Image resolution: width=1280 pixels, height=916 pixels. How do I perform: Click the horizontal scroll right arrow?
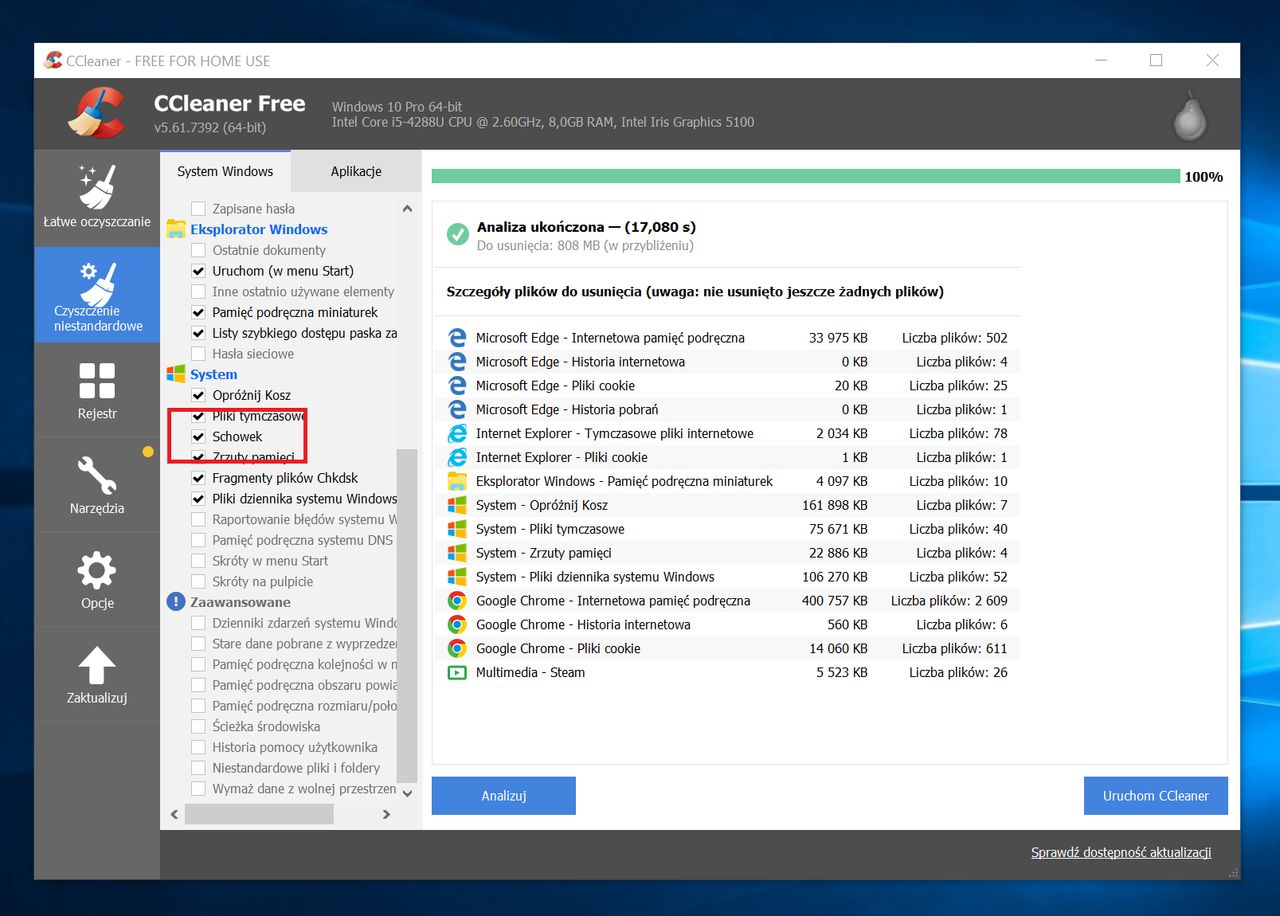pyautogui.click(x=386, y=815)
